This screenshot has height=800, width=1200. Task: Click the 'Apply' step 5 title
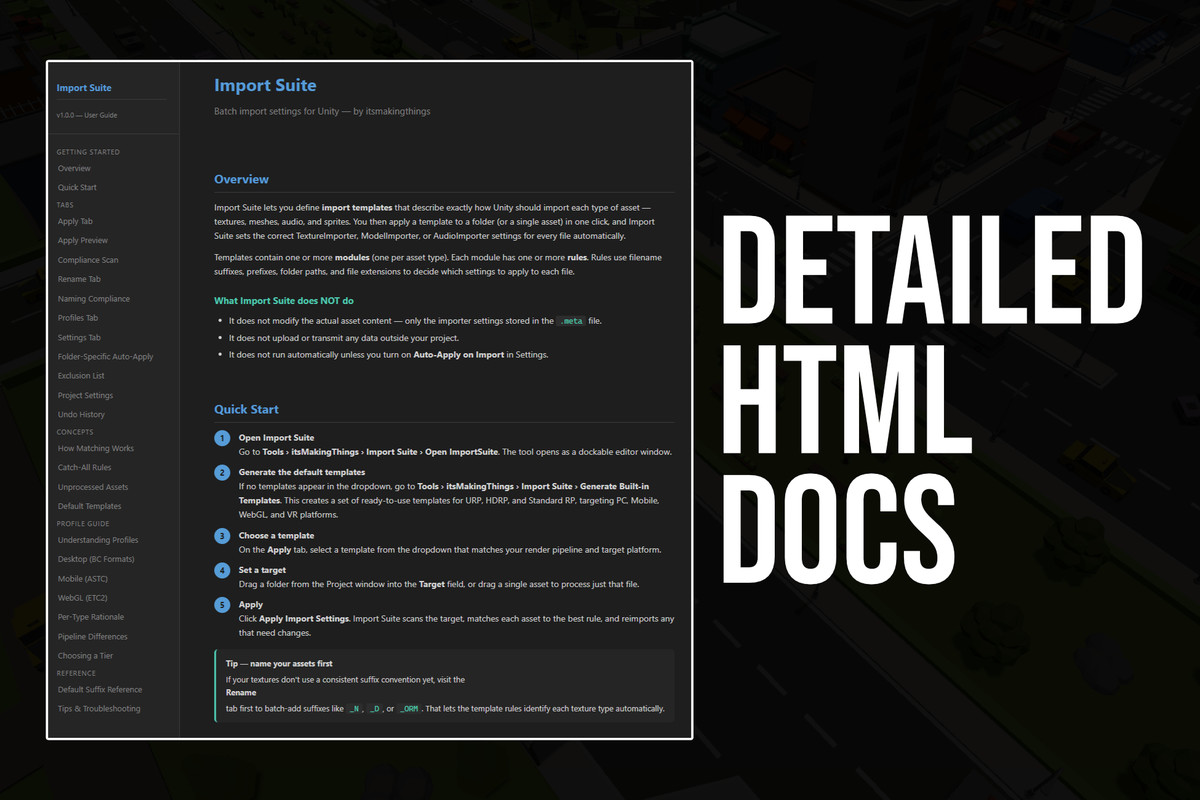pyautogui.click(x=250, y=604)
